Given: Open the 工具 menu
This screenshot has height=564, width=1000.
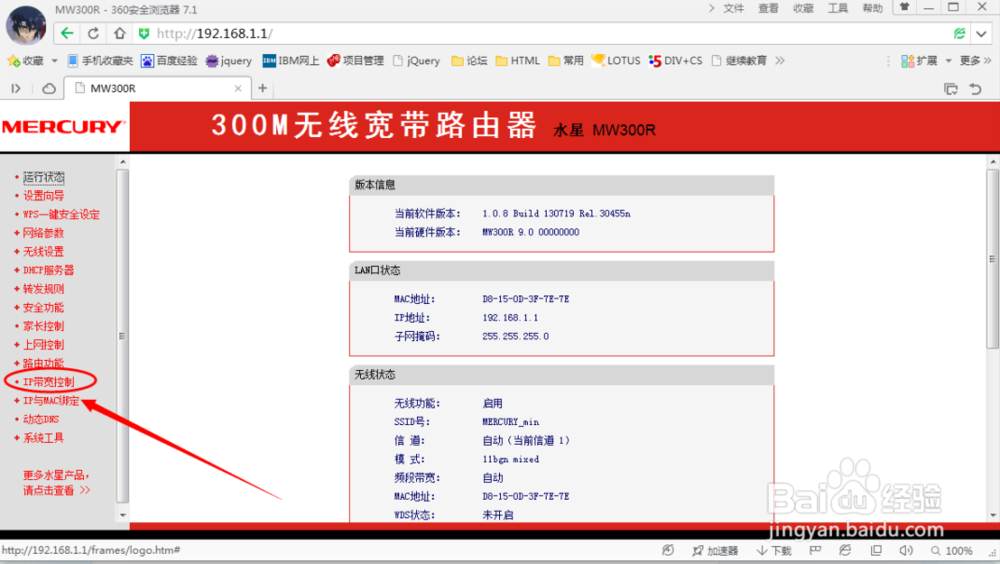Looking at the screenshot, I should click(x=837, y=8).
